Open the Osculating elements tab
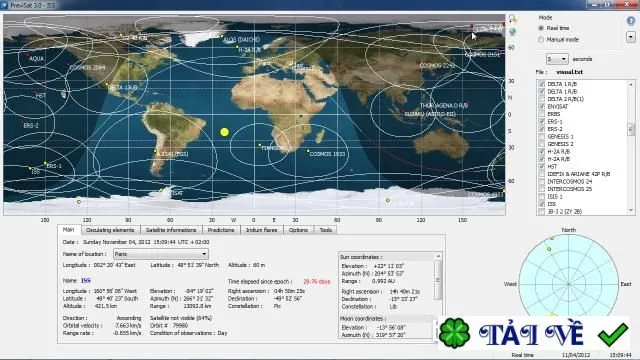Viewport: 640px width, 360px height. [x=110, y=230]
